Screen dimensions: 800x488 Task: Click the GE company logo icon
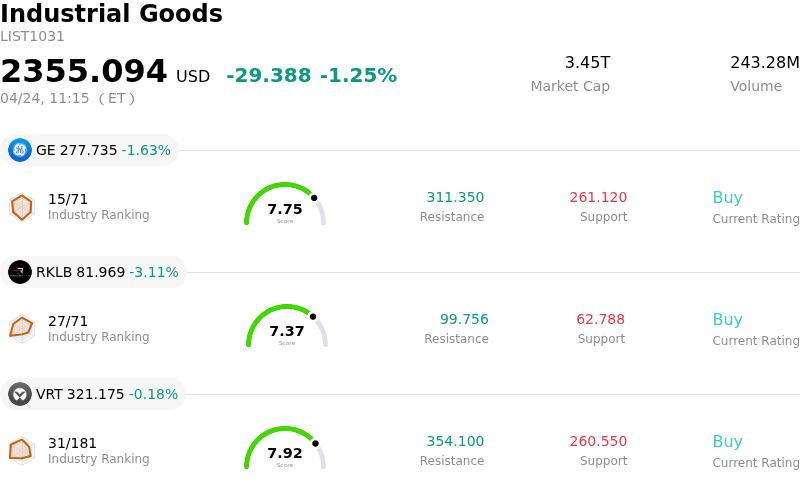[x=20, y=150]
